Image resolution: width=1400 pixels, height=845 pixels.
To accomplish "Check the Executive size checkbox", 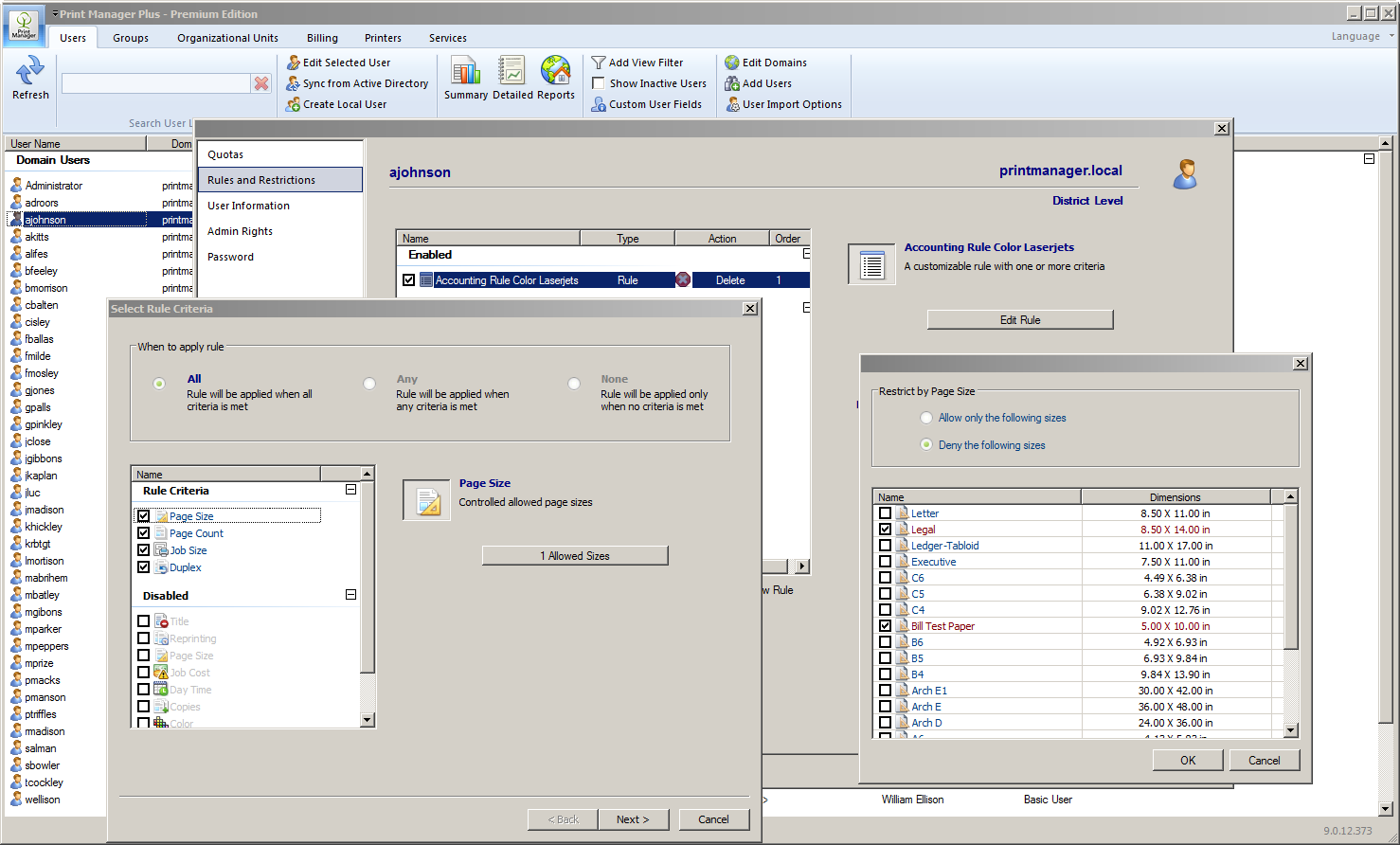I will tap(885, 562).
